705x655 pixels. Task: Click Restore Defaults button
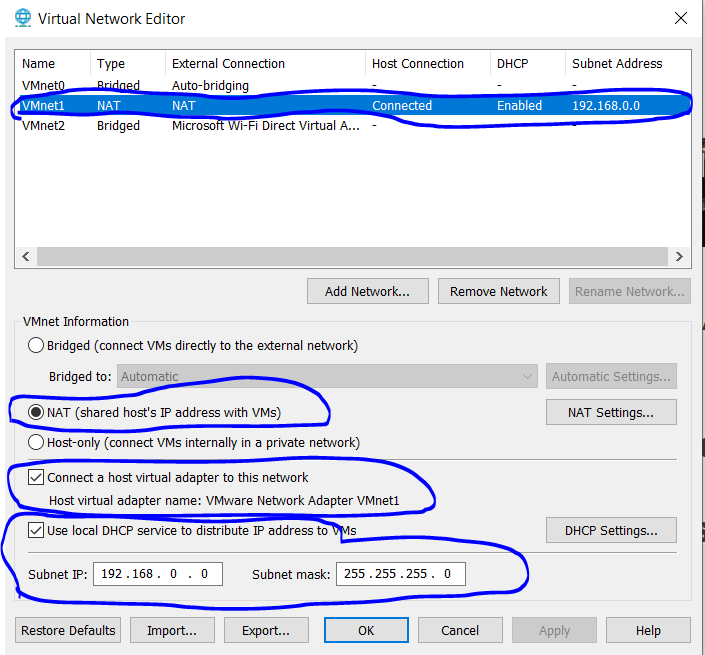[x=68, y=630]
